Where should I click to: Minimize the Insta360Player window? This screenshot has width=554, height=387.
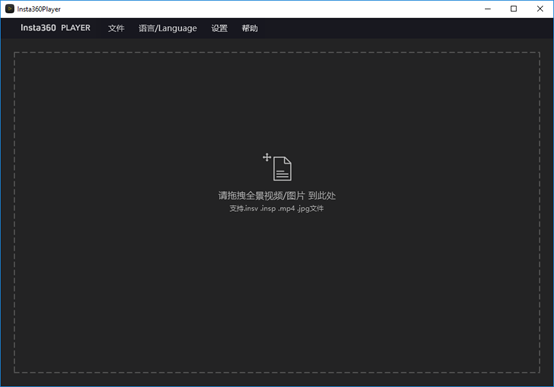point(488,9)
